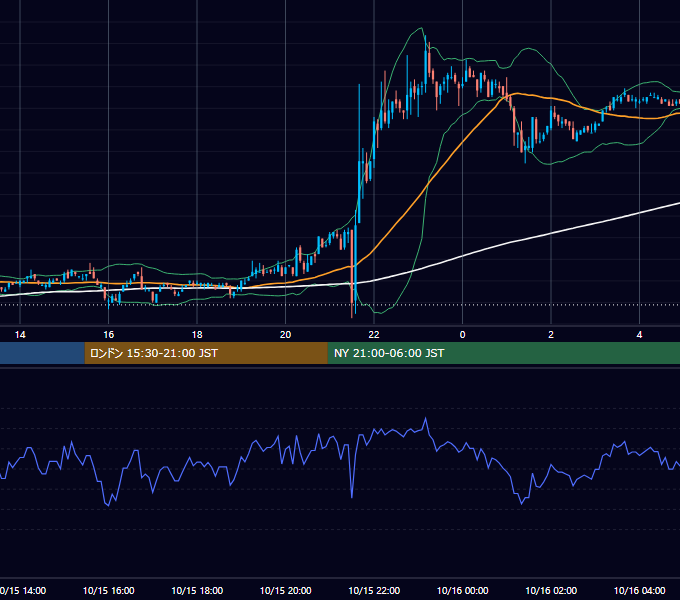Click the 10/15 18:00 date label
Screen dimensions: 680x600
point(197,590)
